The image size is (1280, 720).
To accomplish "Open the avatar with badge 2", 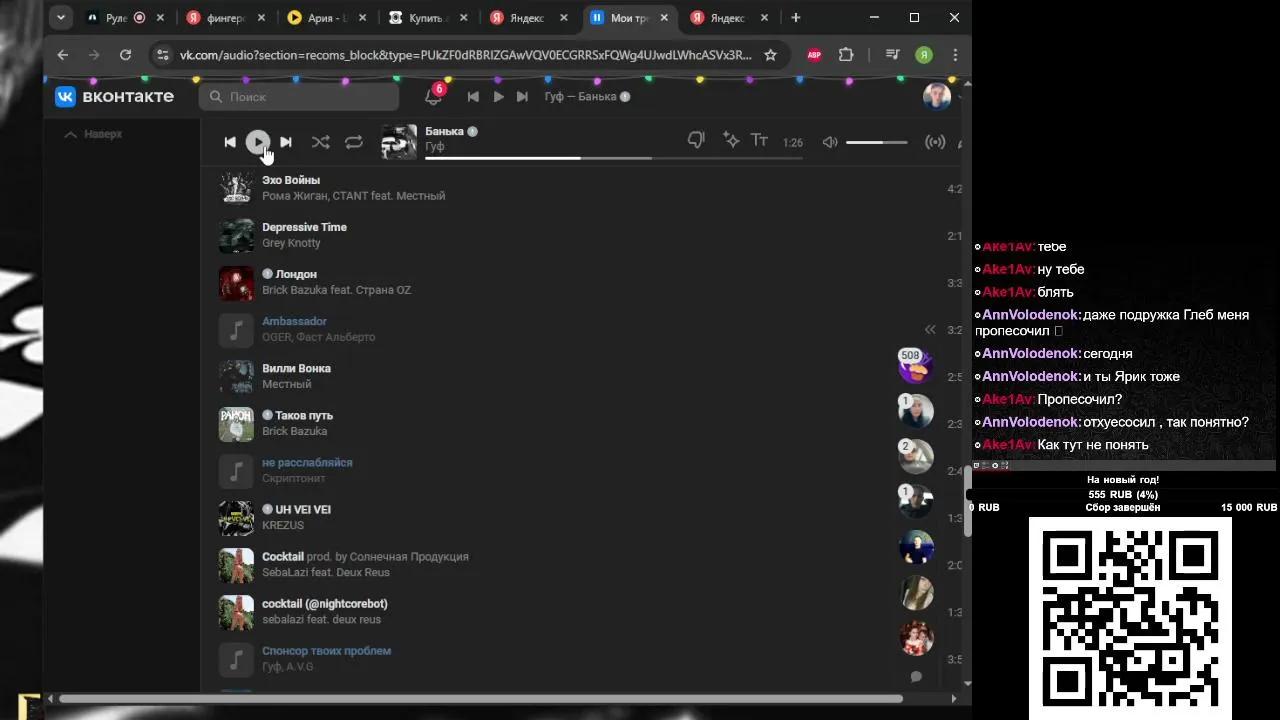I will click(x=915, y=455).
